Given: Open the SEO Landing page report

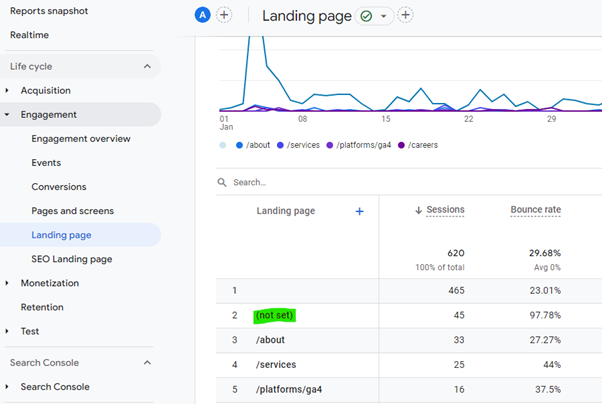Looking at the screenshot, I should point(71,259).
